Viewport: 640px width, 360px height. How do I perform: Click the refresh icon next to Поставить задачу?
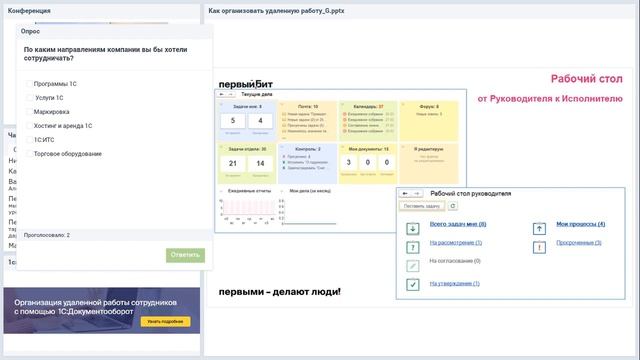pyautogui.click(x=453, y=206)
